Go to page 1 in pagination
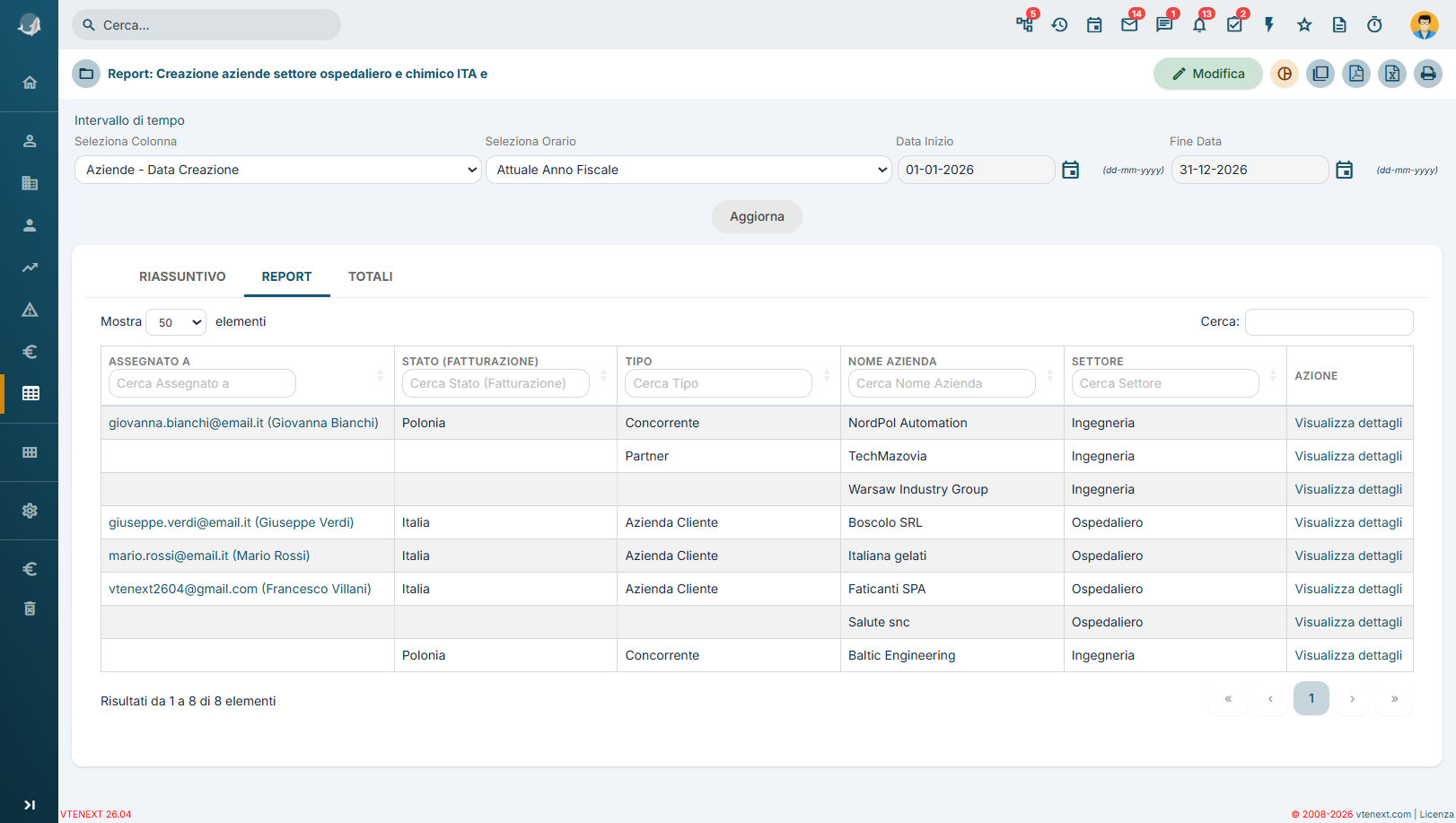Viewport: 1456px width, 823px height. coord(1311,698)
